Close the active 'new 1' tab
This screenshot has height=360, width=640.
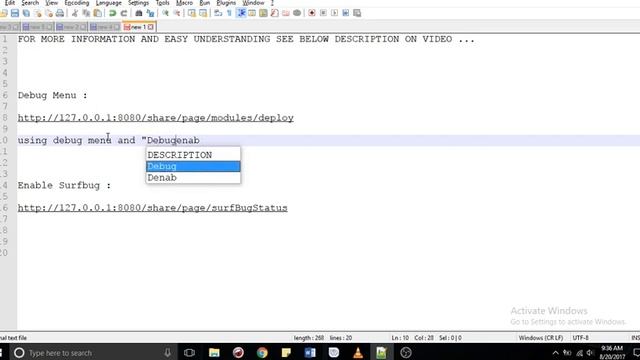pyautogui.click(x=151, y=27)
